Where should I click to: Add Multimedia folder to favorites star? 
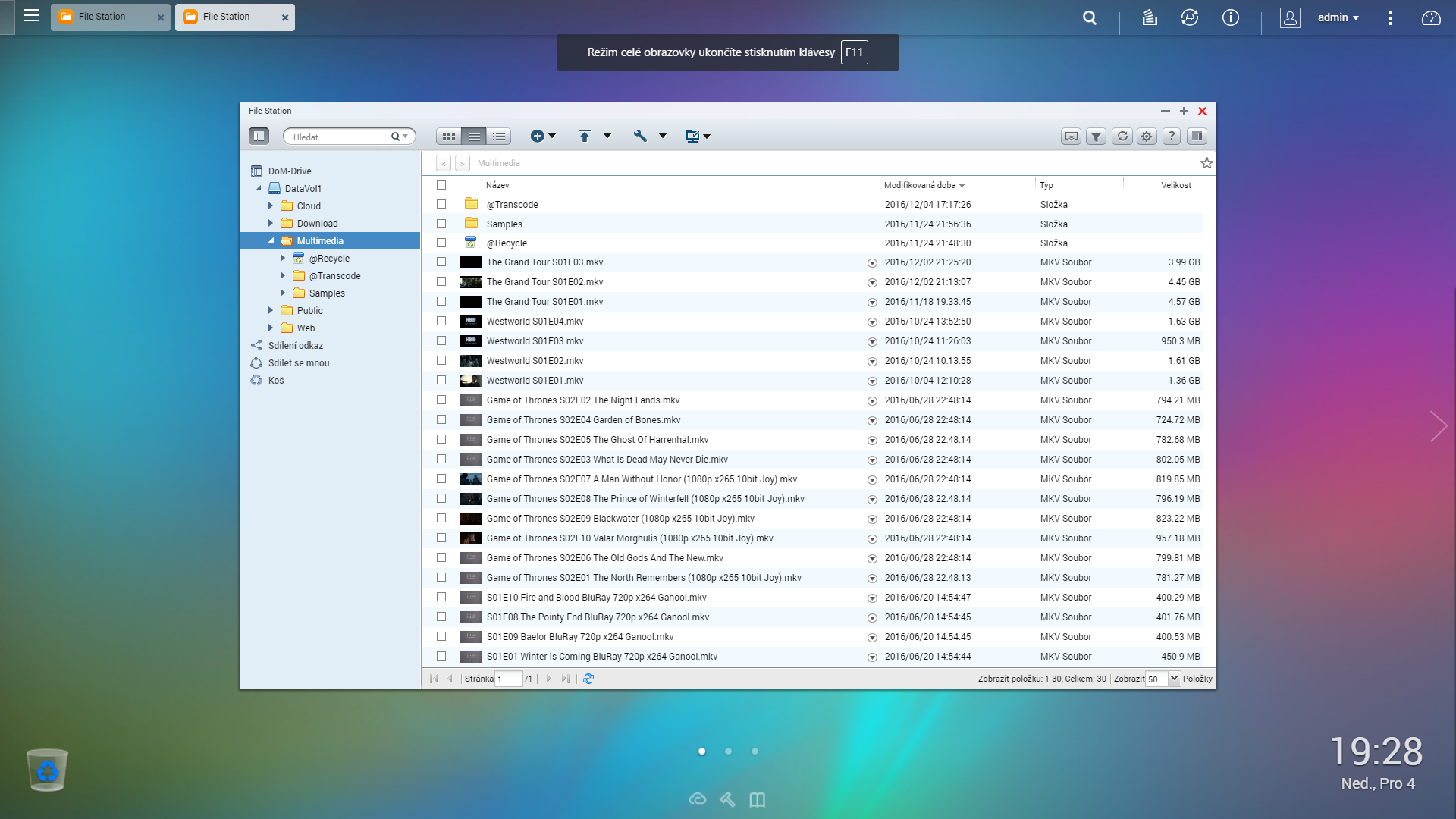point(1206,163)
